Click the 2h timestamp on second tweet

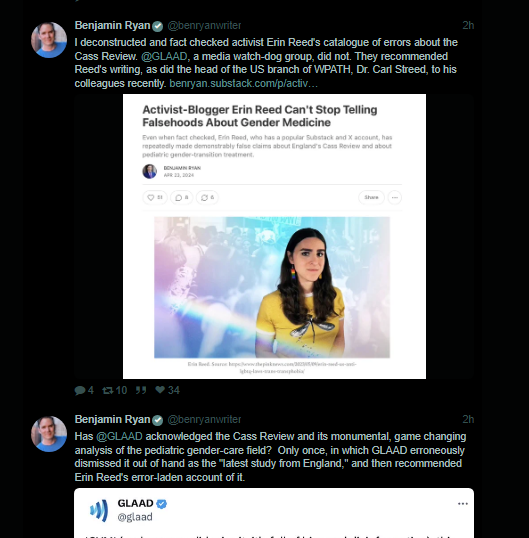pos(468,419)
